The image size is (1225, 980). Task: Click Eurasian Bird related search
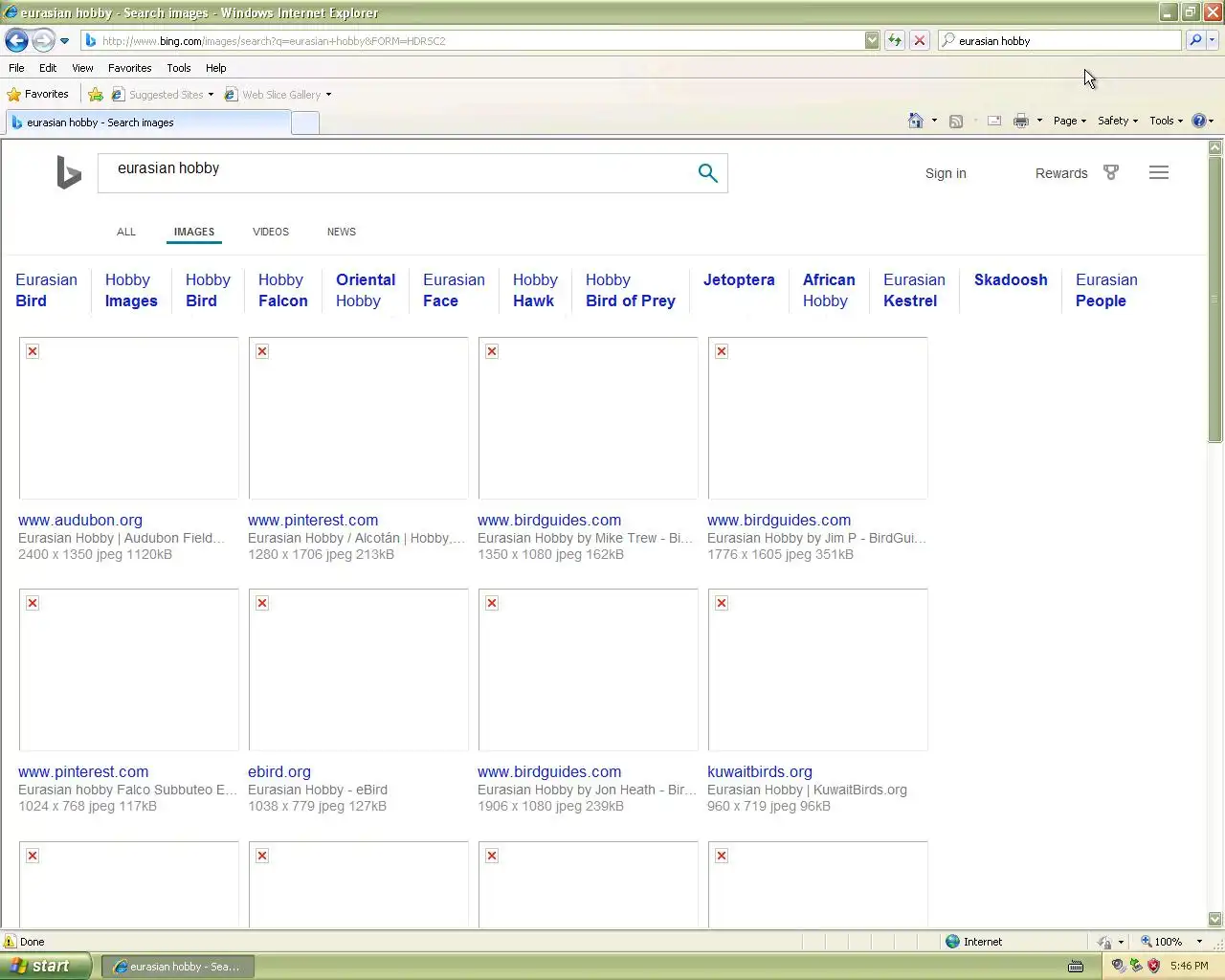(46, 290)
